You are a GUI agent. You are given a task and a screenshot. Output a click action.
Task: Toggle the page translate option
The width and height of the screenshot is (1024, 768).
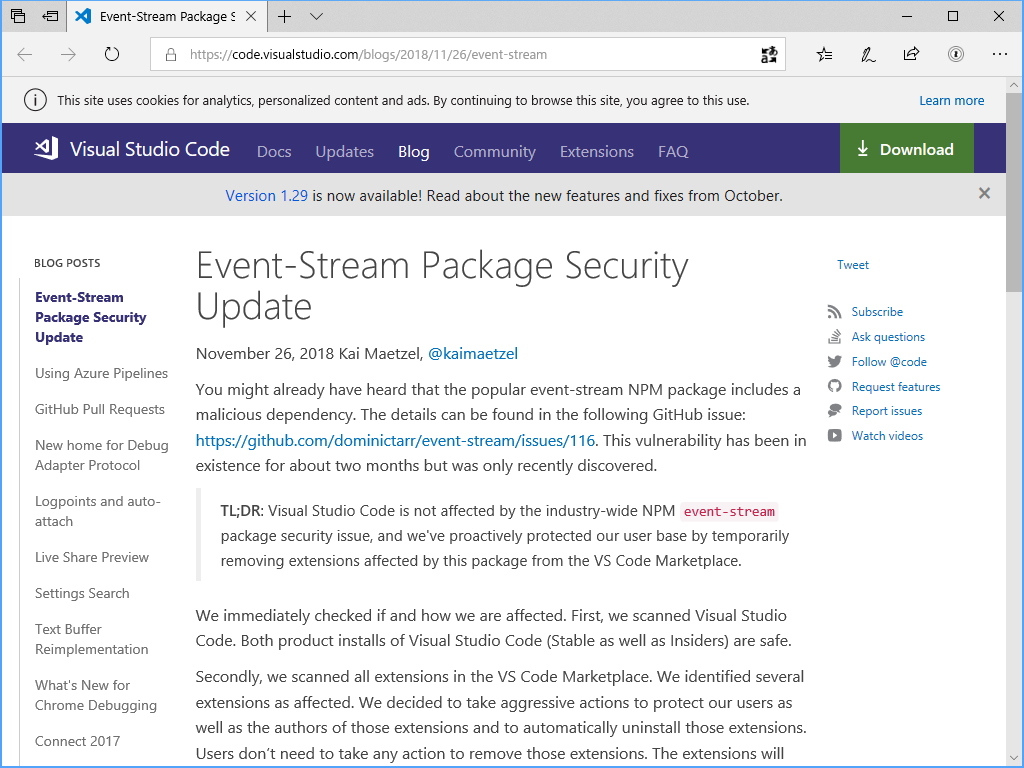click(768, 54)
